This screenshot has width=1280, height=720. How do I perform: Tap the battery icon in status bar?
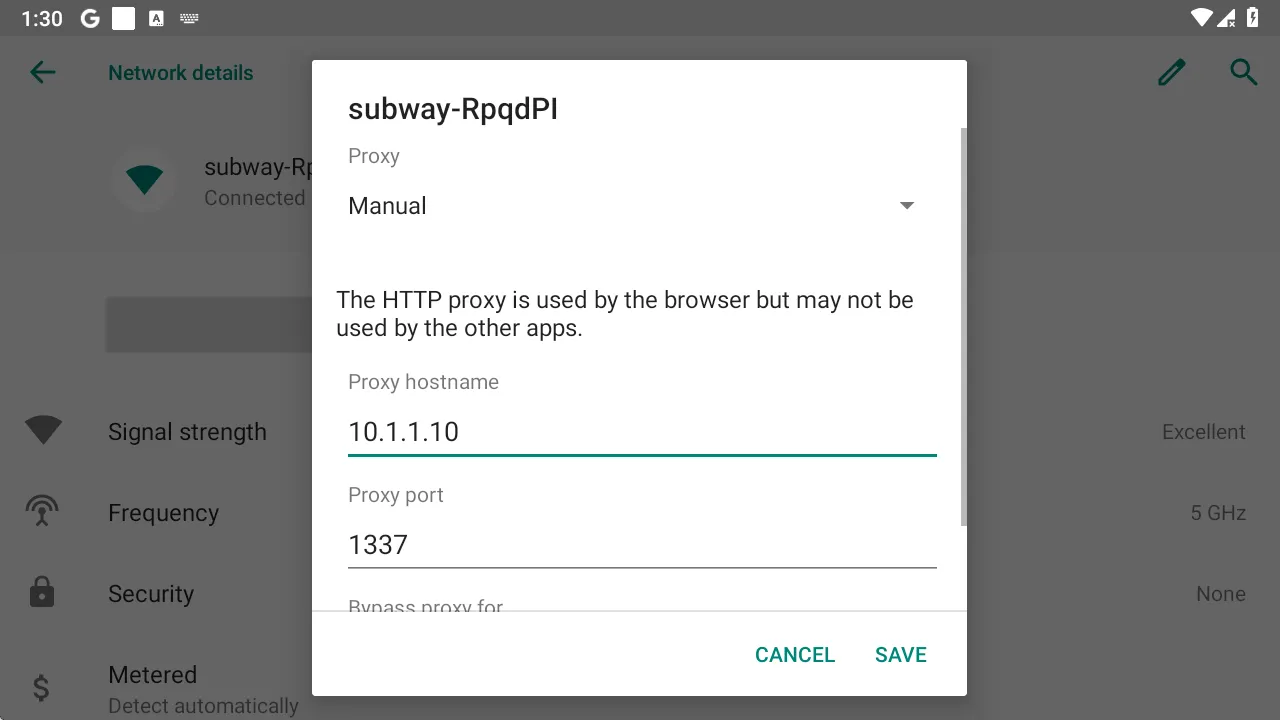pyautogui.click(x=1253, y=17)
